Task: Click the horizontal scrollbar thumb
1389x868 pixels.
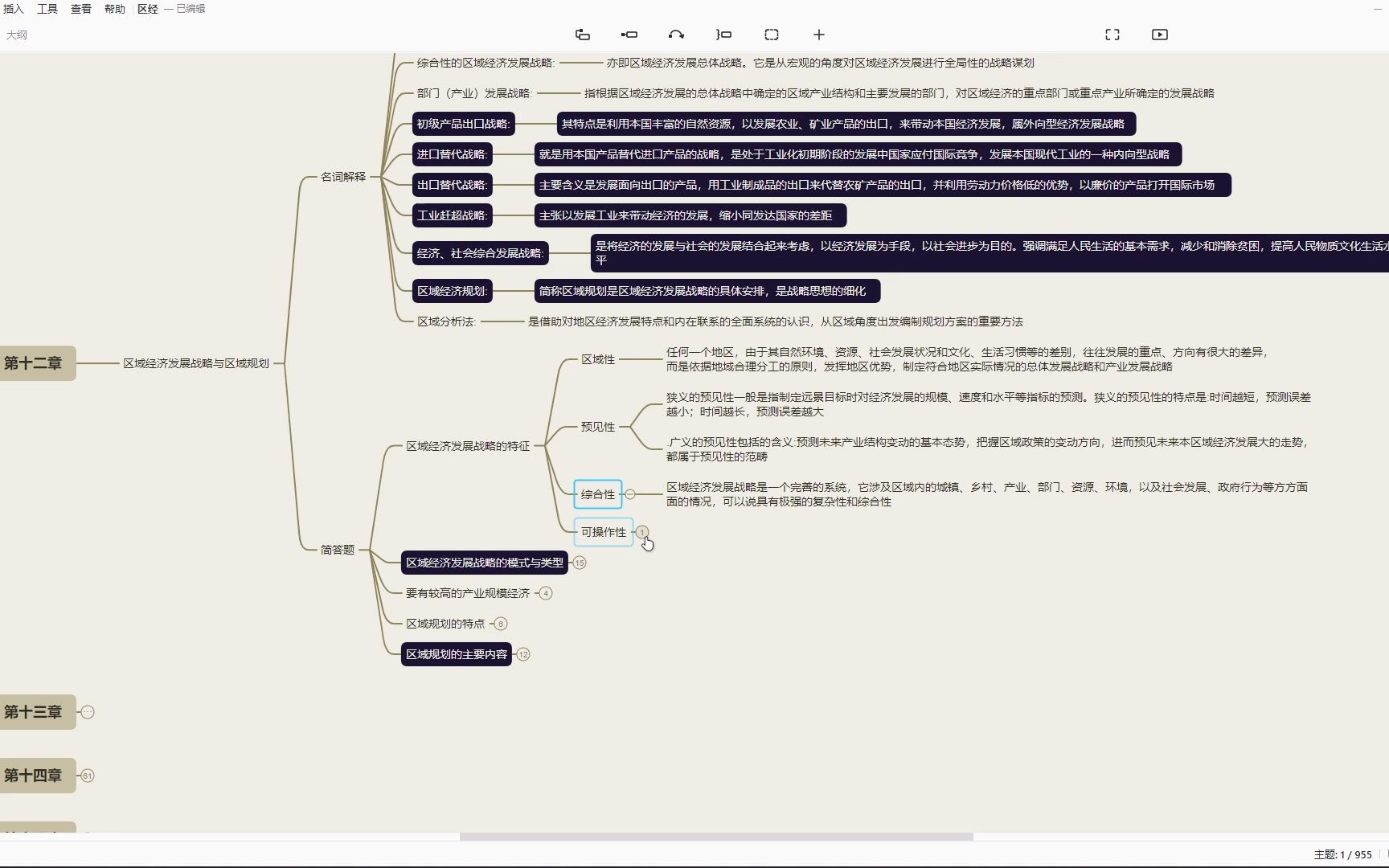Action: pyautogui.click(x=716, y=837)
